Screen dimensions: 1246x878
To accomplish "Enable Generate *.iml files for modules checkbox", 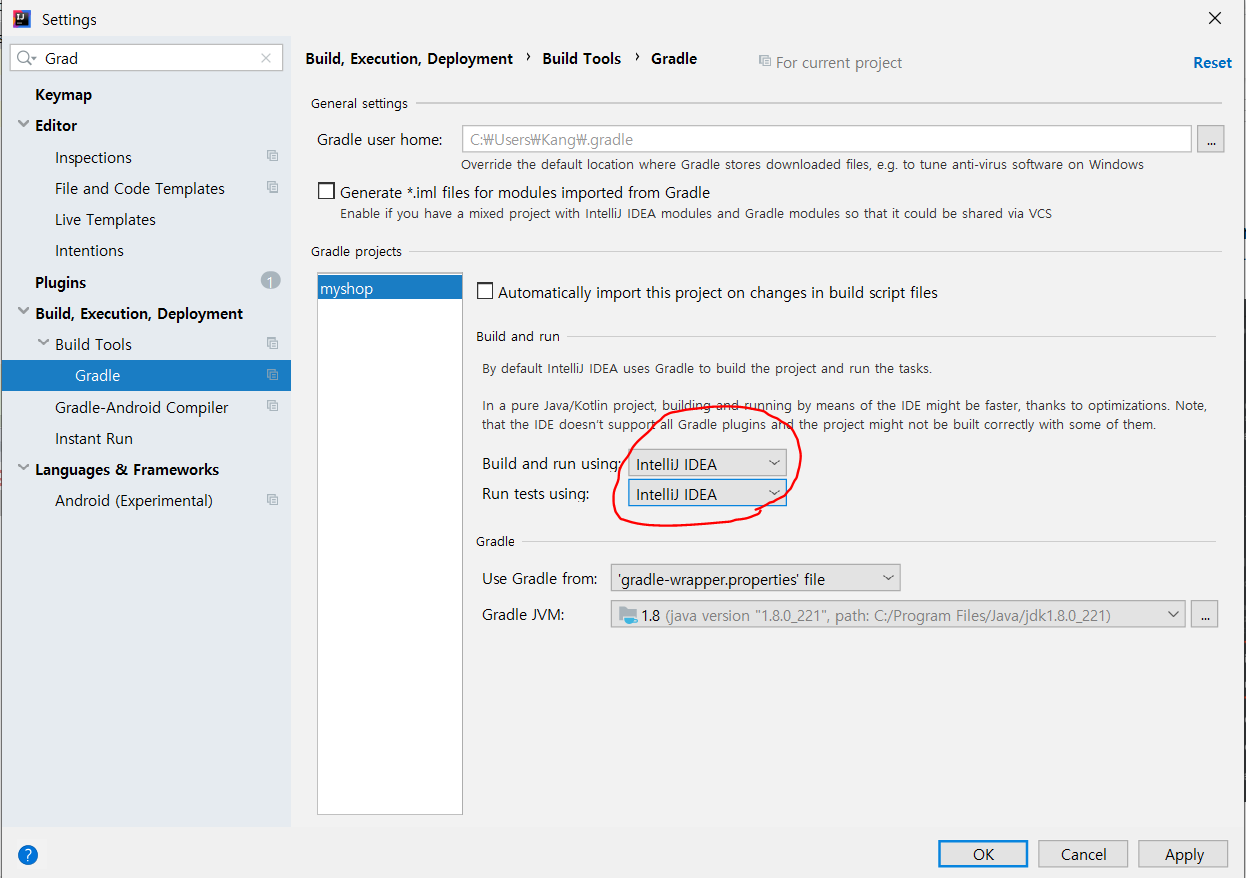I will 326,191.
